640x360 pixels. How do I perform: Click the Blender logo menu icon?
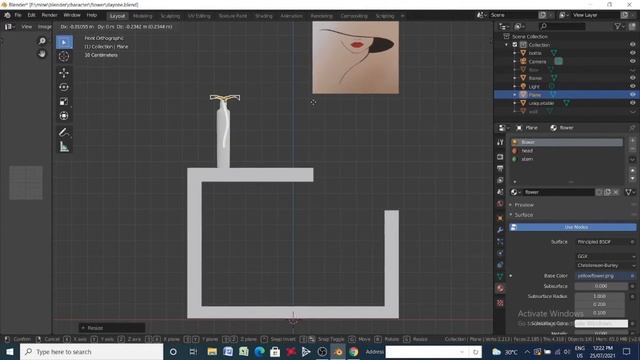pos(7,16)
